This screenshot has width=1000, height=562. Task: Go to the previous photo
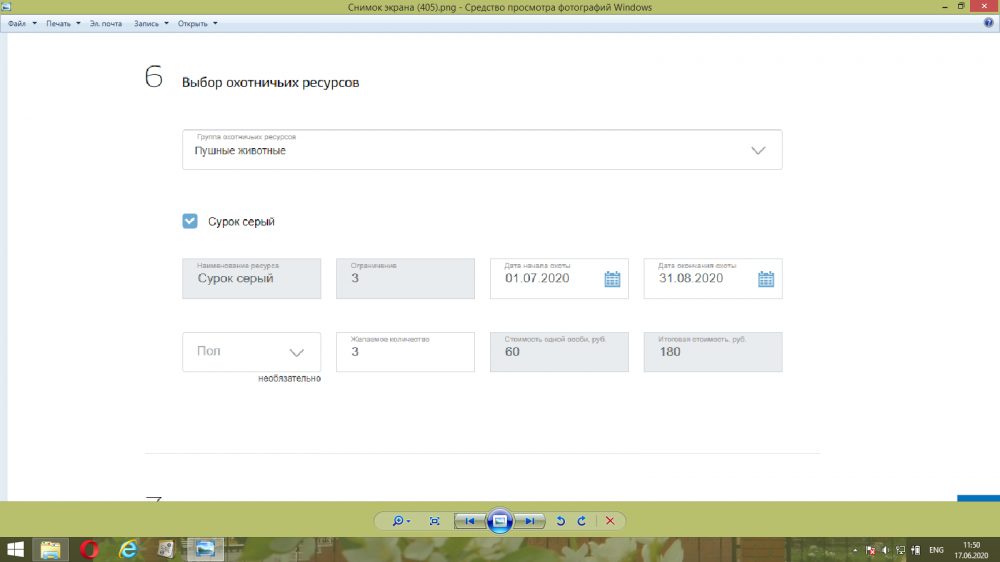tap(469, 521)
